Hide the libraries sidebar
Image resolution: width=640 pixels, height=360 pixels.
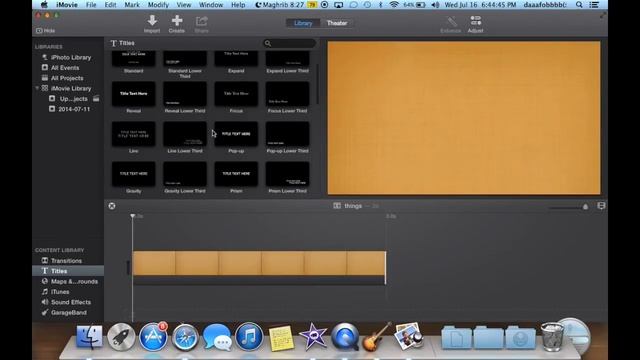[46, 31]
